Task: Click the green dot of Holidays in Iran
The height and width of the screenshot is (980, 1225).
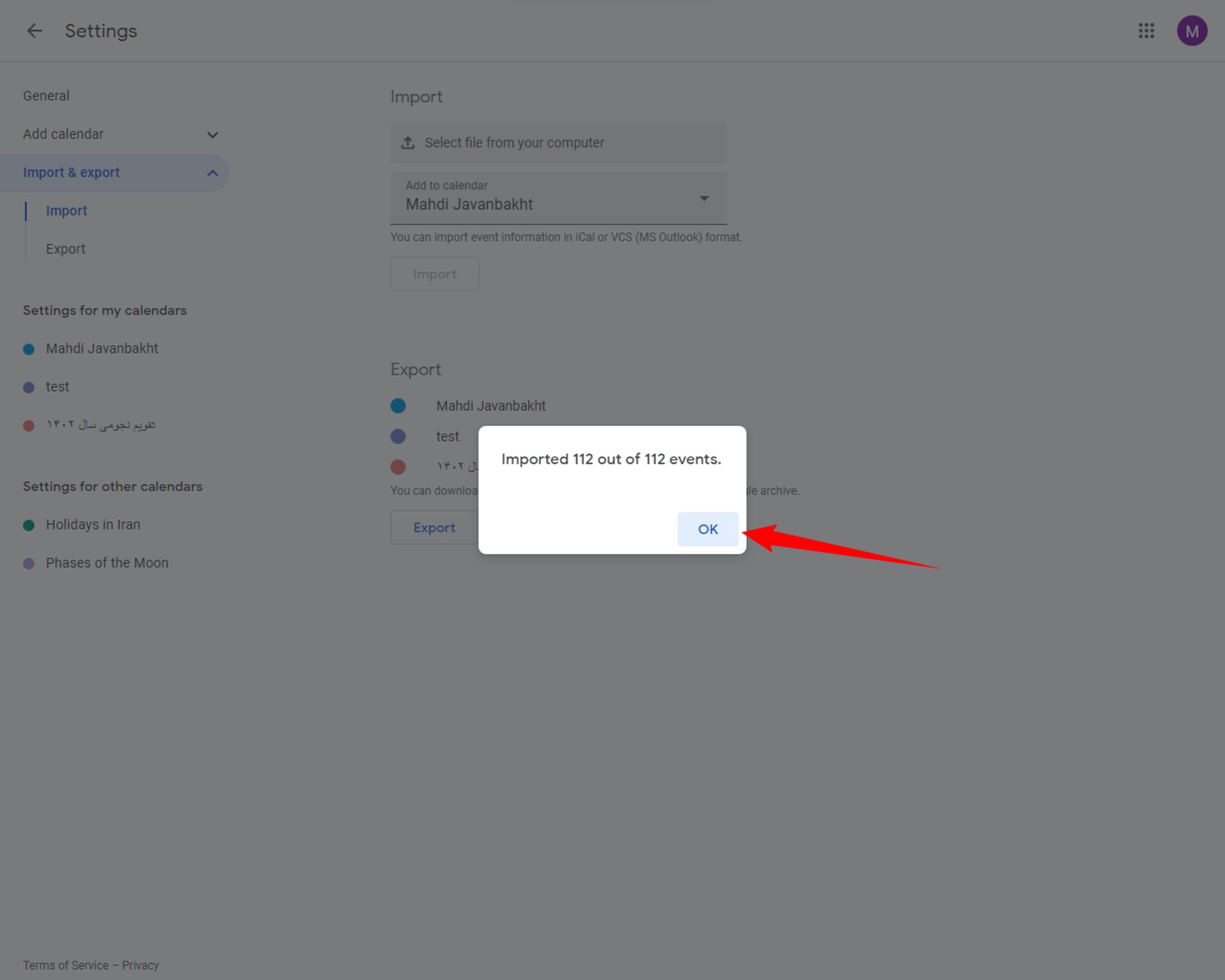Action: tap(29, 525)
